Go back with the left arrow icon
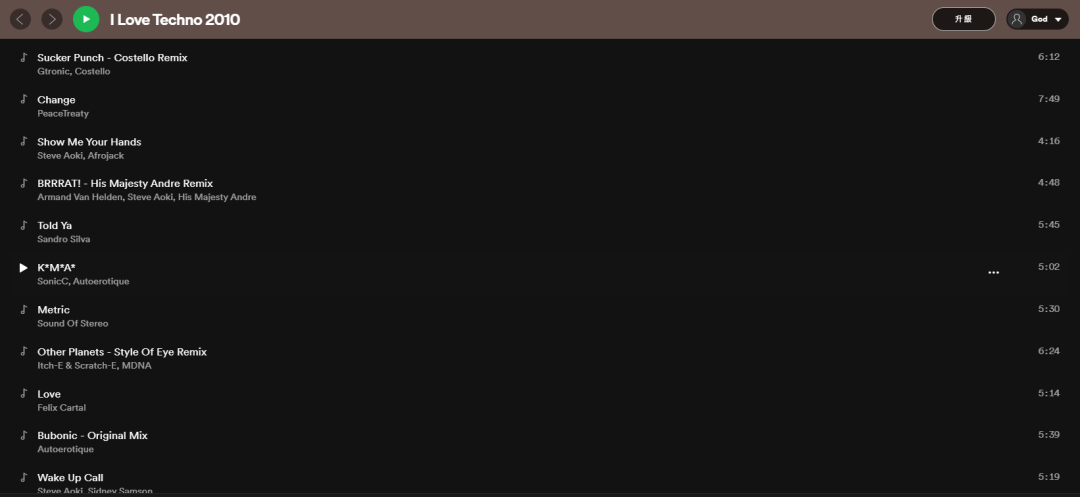 tap(21, 19)
